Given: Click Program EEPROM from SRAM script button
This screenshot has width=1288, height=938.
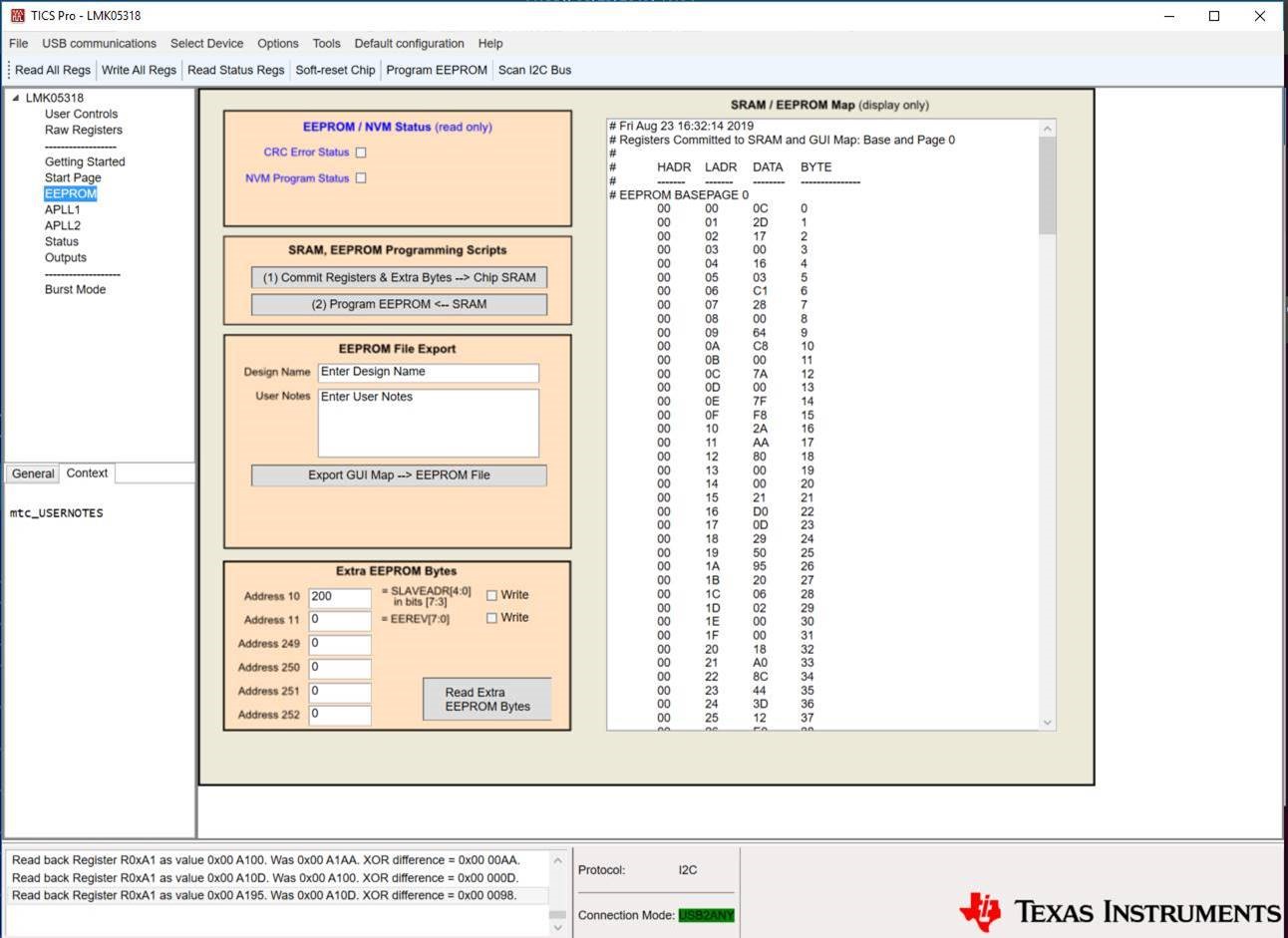Looking at the screenshot, I should (x=399, y=304).
